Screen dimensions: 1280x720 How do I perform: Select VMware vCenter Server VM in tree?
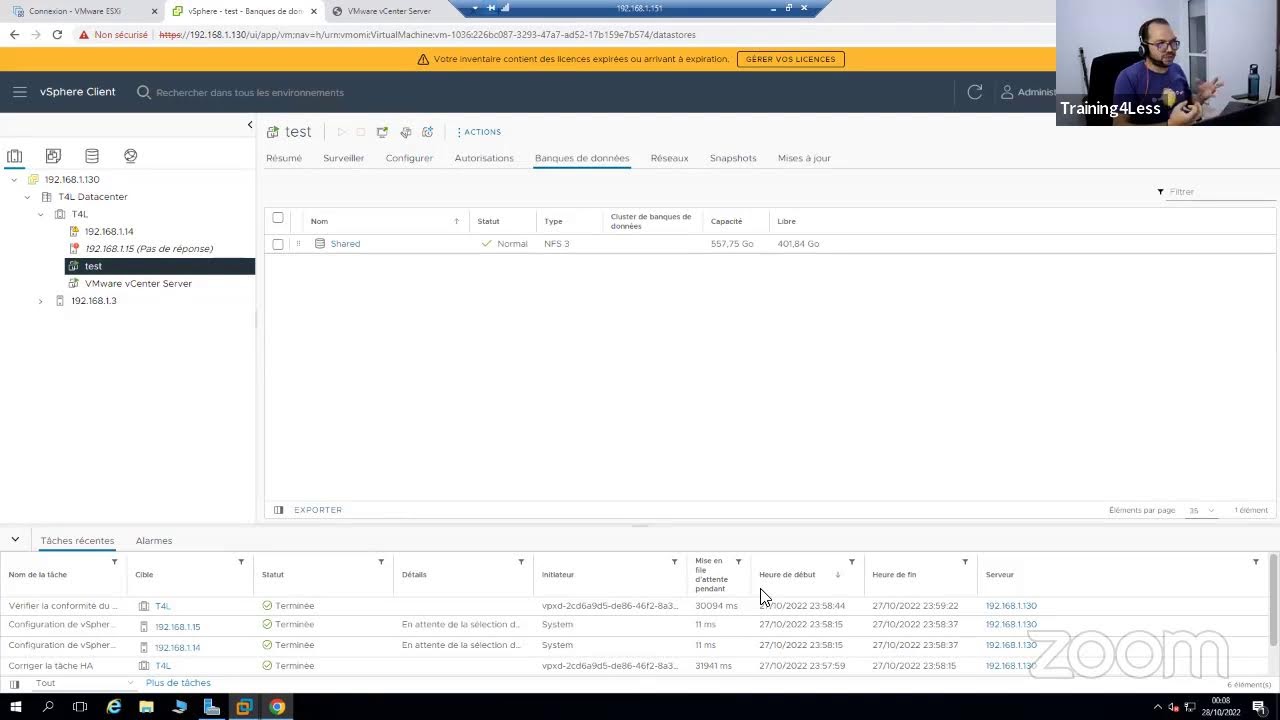pyautogui.click(x=138, y=283)
